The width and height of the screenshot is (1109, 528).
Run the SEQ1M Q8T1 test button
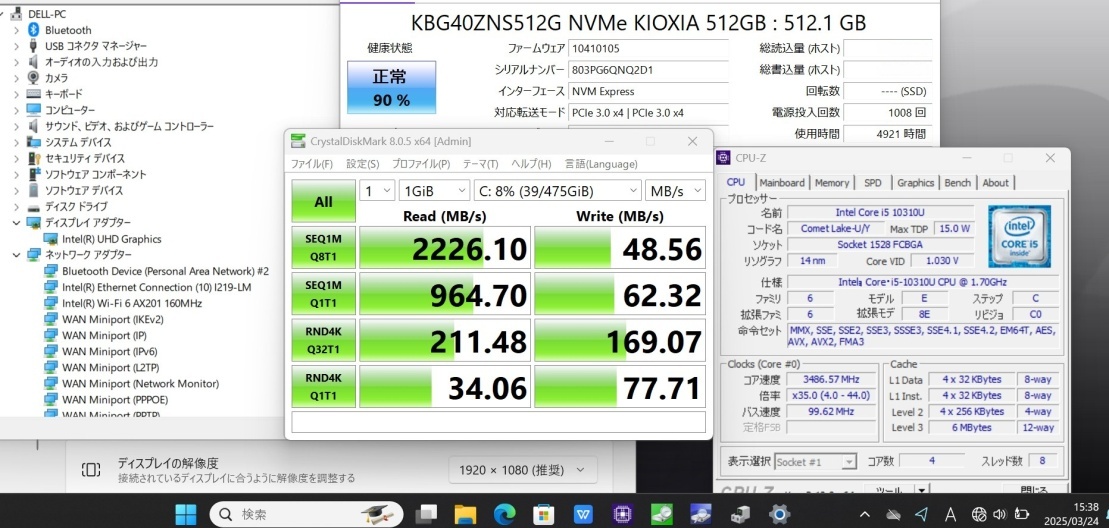(323, 248)
